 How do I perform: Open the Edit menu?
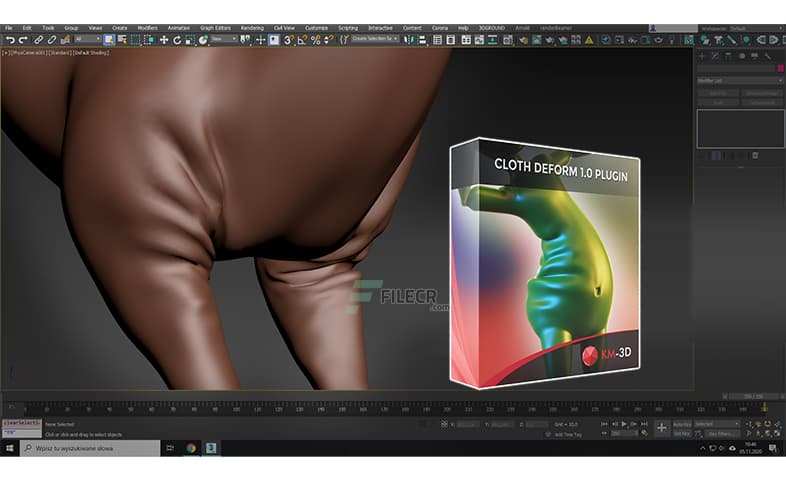[27, 28]
